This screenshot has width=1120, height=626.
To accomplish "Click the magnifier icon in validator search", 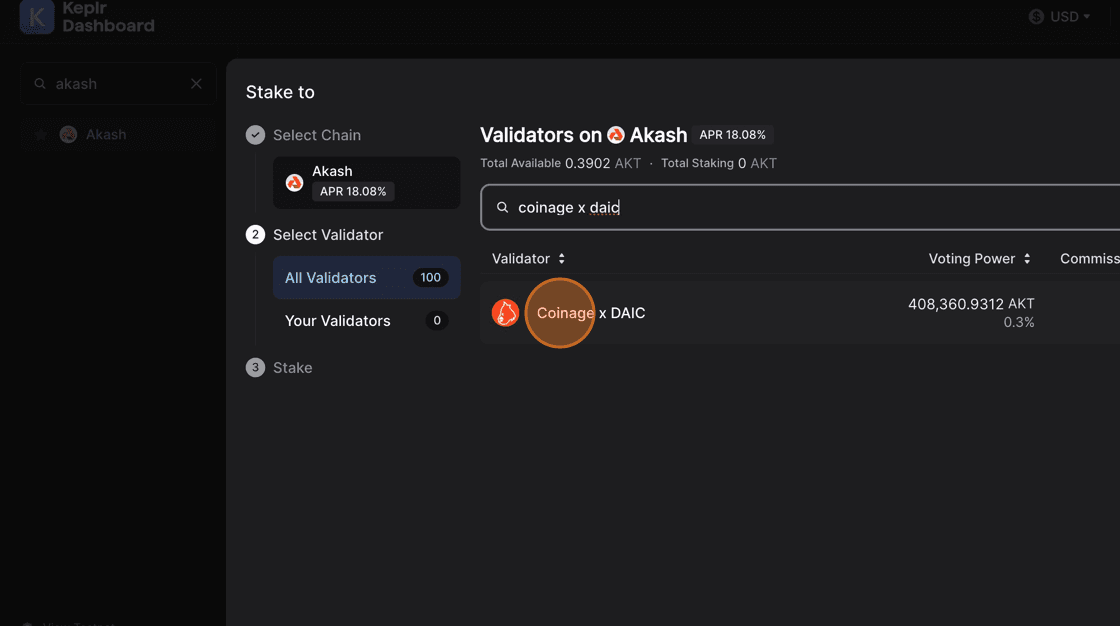I will pyautogui.click(x=503, y=208).
